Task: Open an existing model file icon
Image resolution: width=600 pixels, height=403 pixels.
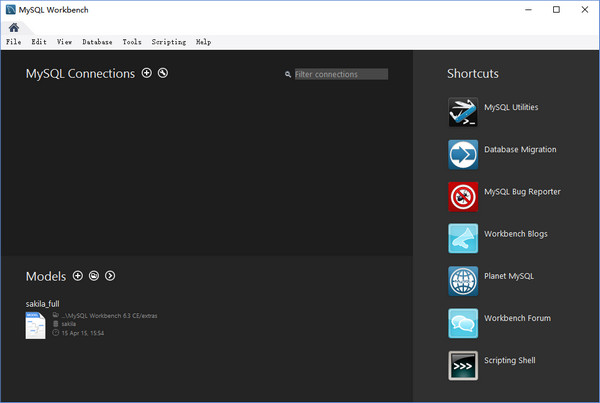Action: [x=94, y=276]
